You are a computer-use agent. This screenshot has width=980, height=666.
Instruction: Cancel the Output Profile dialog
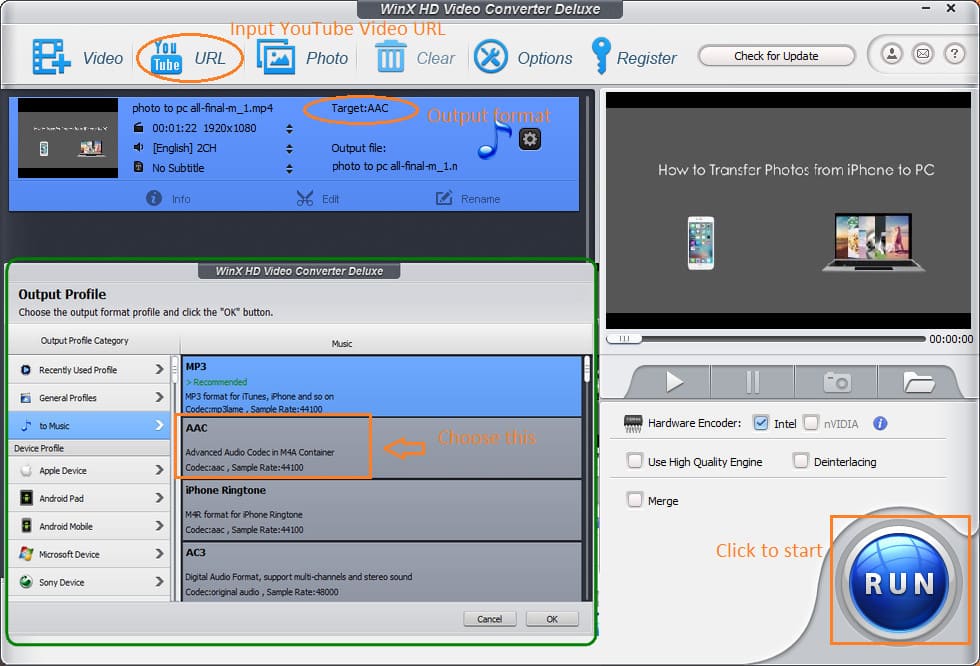pyautogui.click(x=489, y=619)
